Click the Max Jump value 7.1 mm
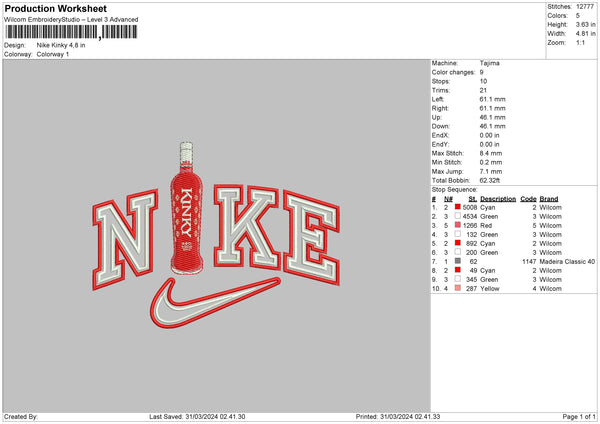 pos(491,171)
